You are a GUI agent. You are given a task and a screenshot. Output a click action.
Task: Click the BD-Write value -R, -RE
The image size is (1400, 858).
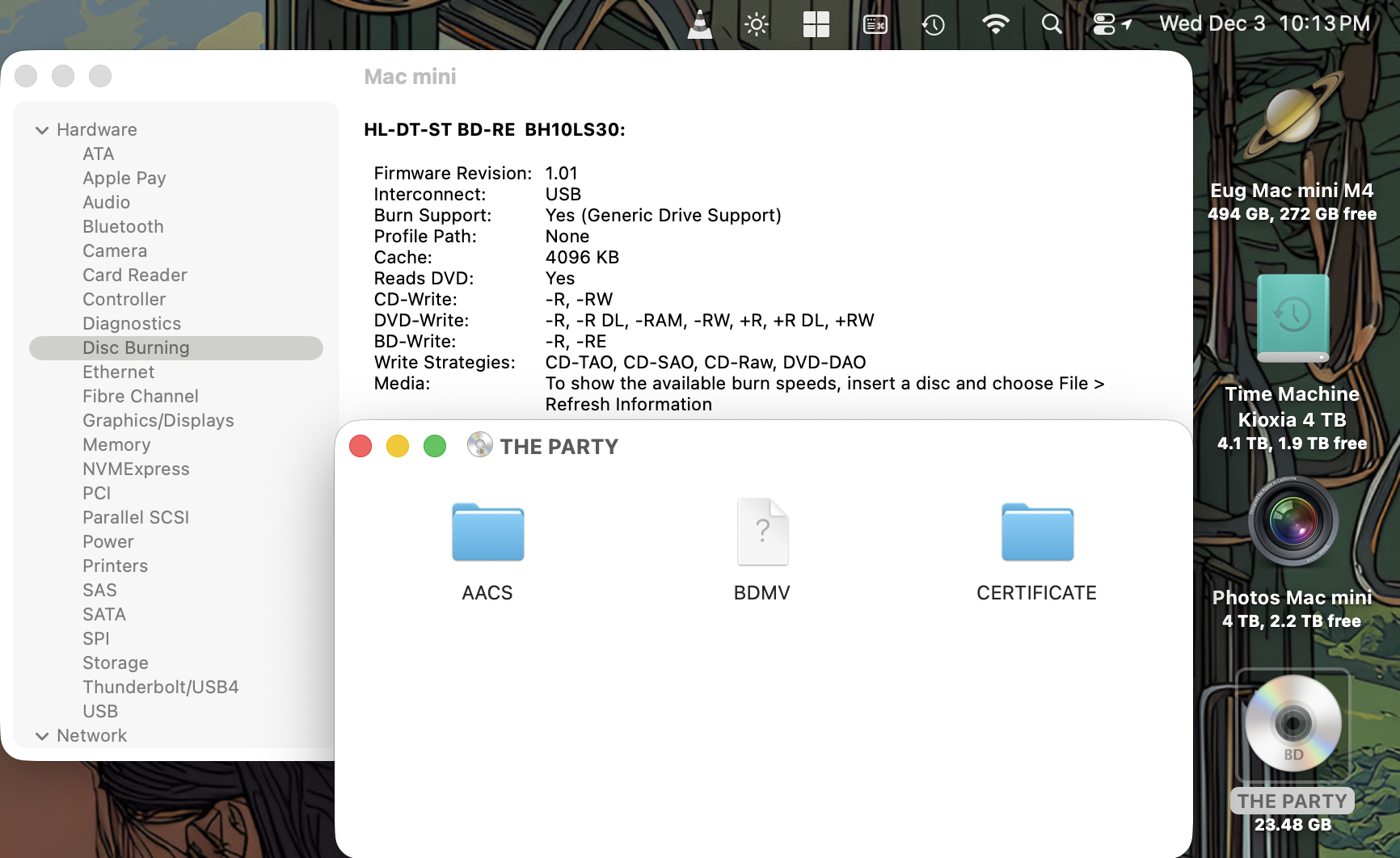(x=576, y=341)
